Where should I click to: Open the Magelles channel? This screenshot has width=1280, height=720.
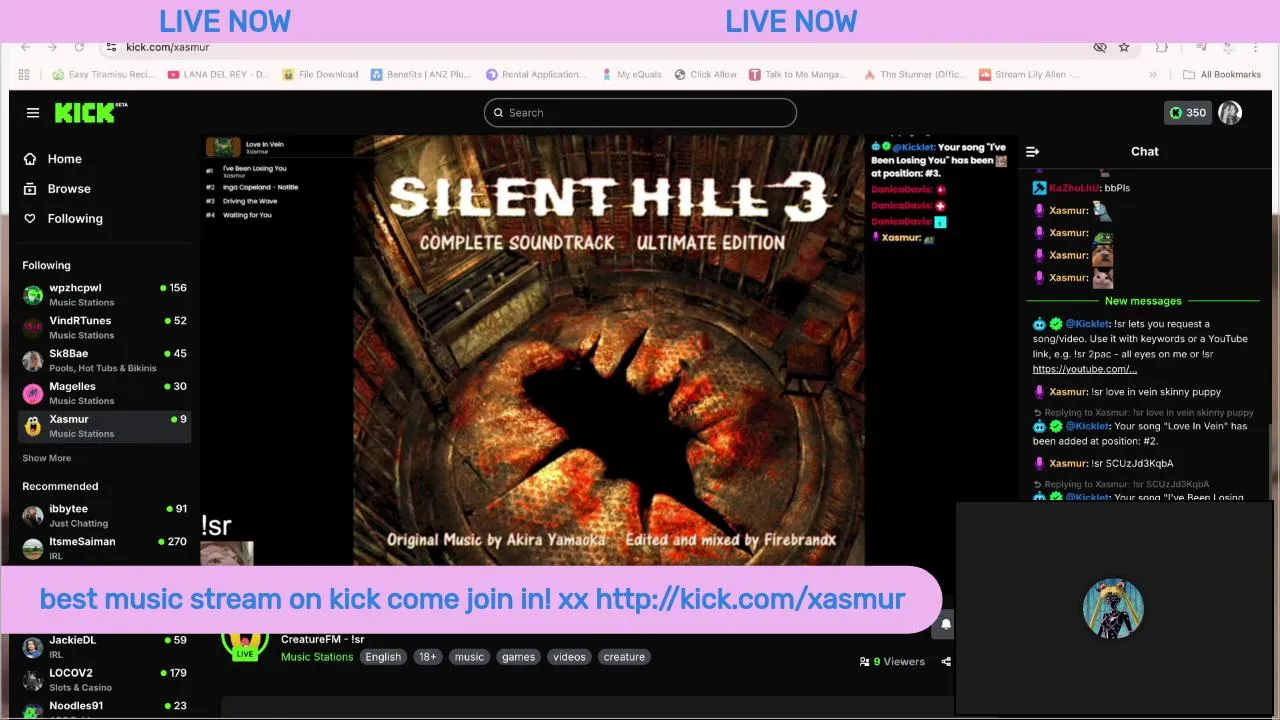[x=104, y=393]
